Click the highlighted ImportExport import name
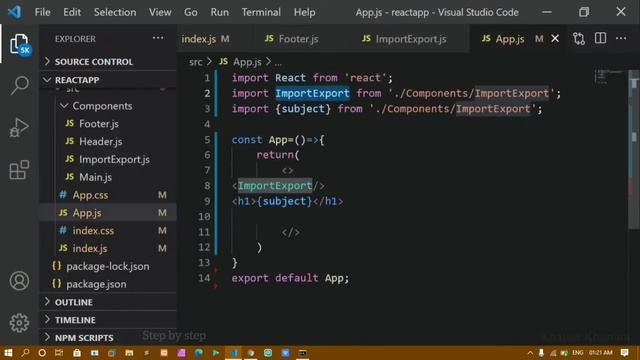Viewport: 640px width, 360px height. pyautogui.click(x=312, y=93)
